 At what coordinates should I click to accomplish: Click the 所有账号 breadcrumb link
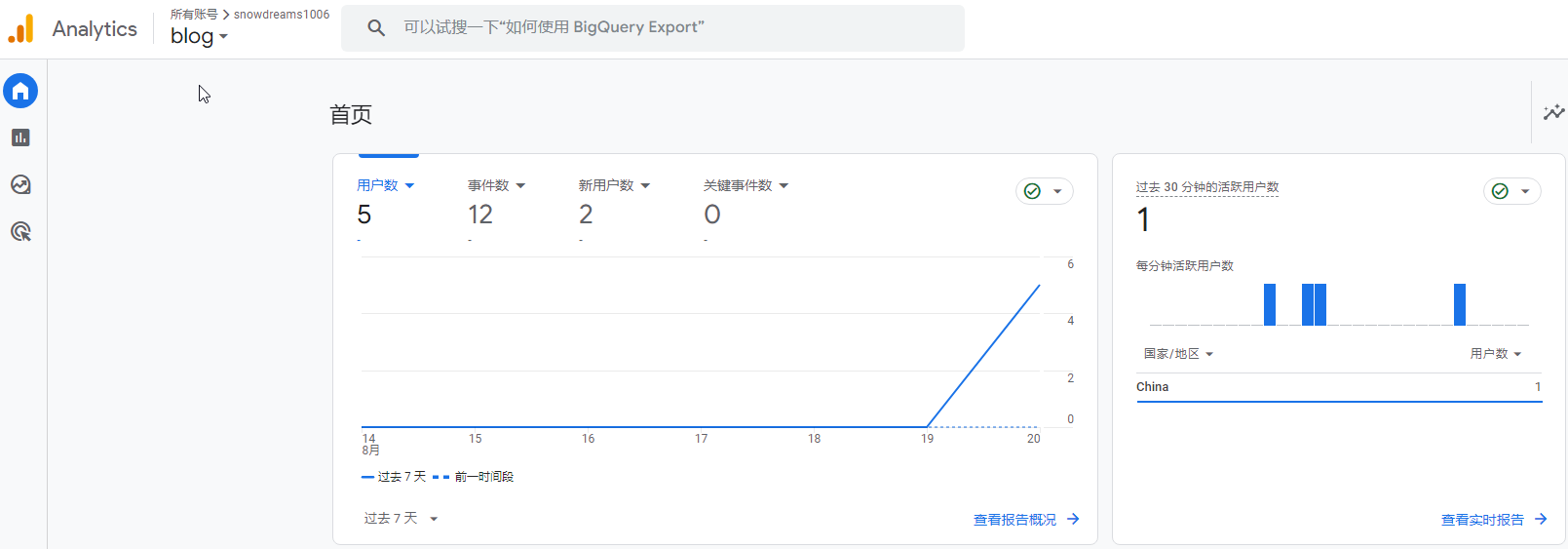click(194, 15)
